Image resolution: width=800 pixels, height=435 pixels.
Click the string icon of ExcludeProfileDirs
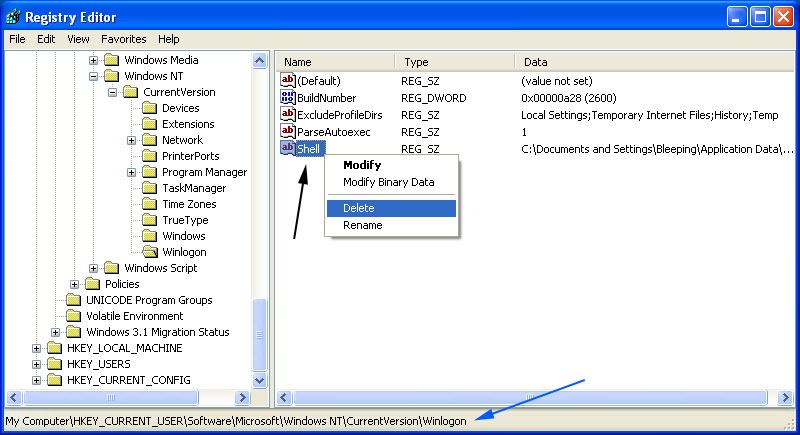[288, 114]
